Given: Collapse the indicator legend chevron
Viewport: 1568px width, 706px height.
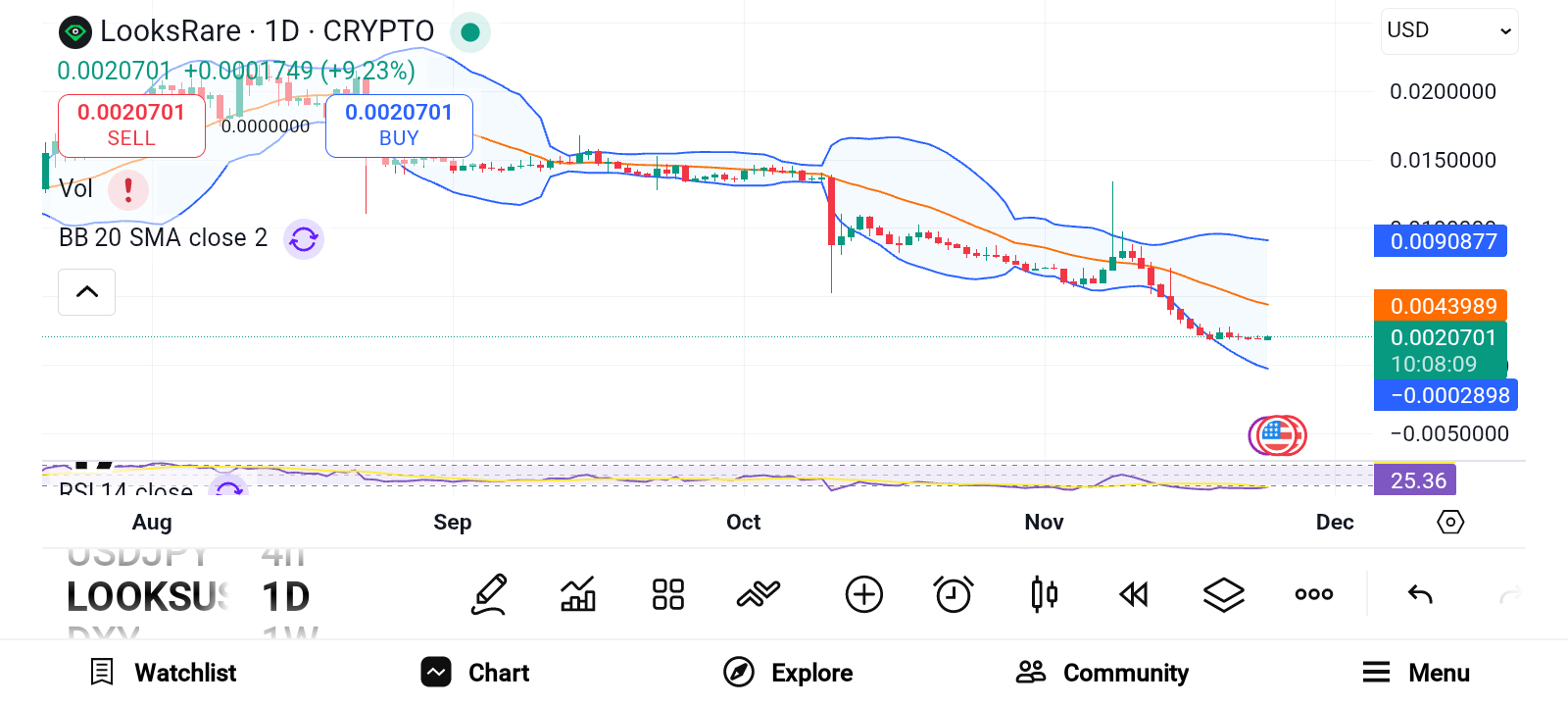Looking at the screenshot, I should (87, 292).
